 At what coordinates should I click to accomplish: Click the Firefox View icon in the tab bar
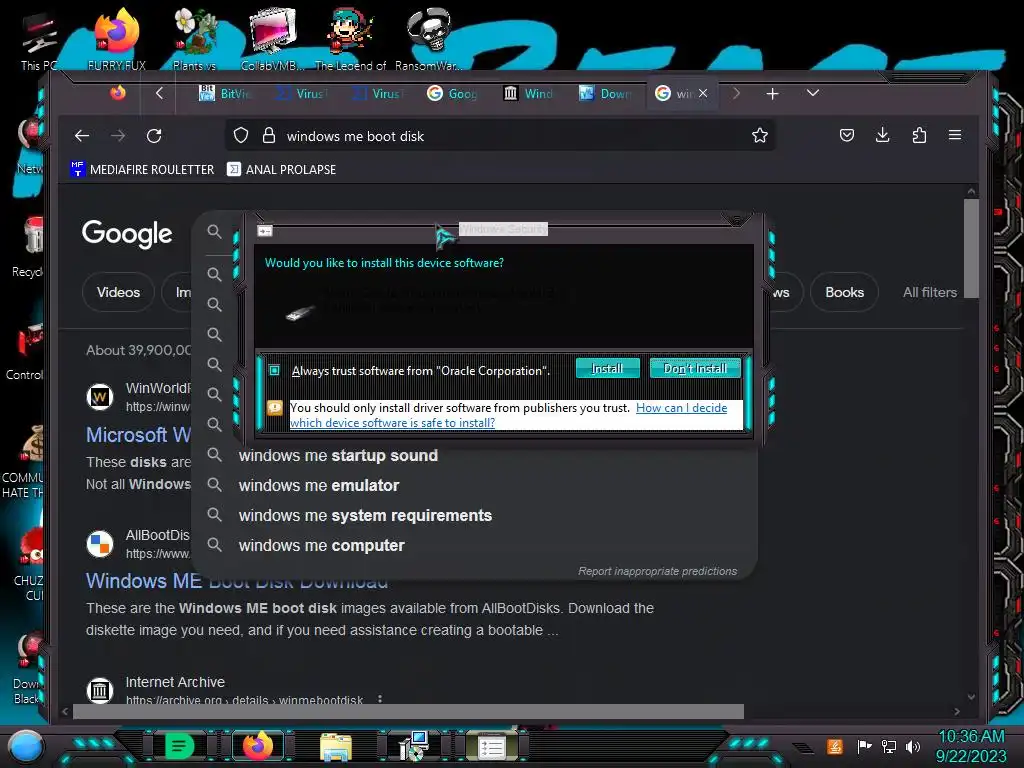(x=118, y=93)
